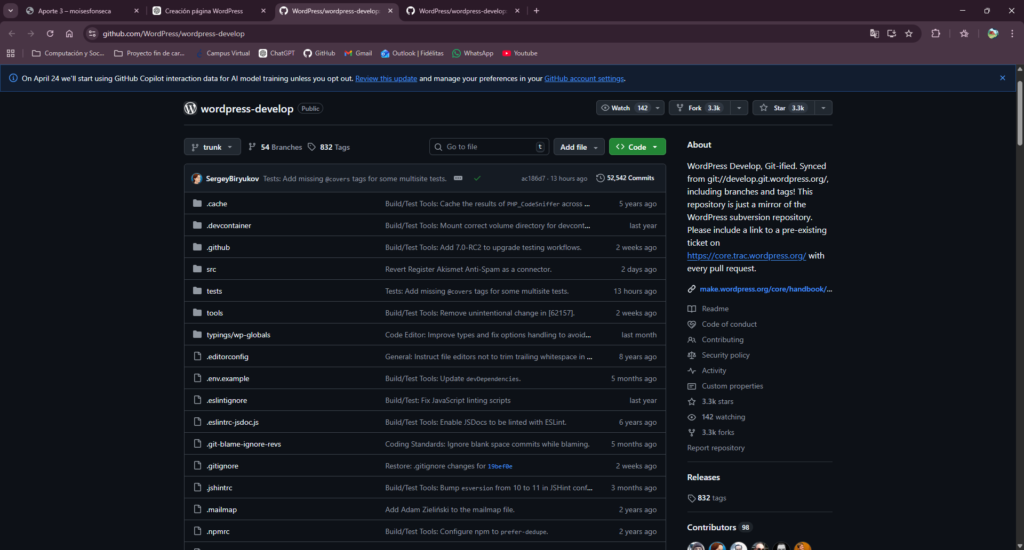
Task: Open the green commit status check mark
Action: coord(477,178)
